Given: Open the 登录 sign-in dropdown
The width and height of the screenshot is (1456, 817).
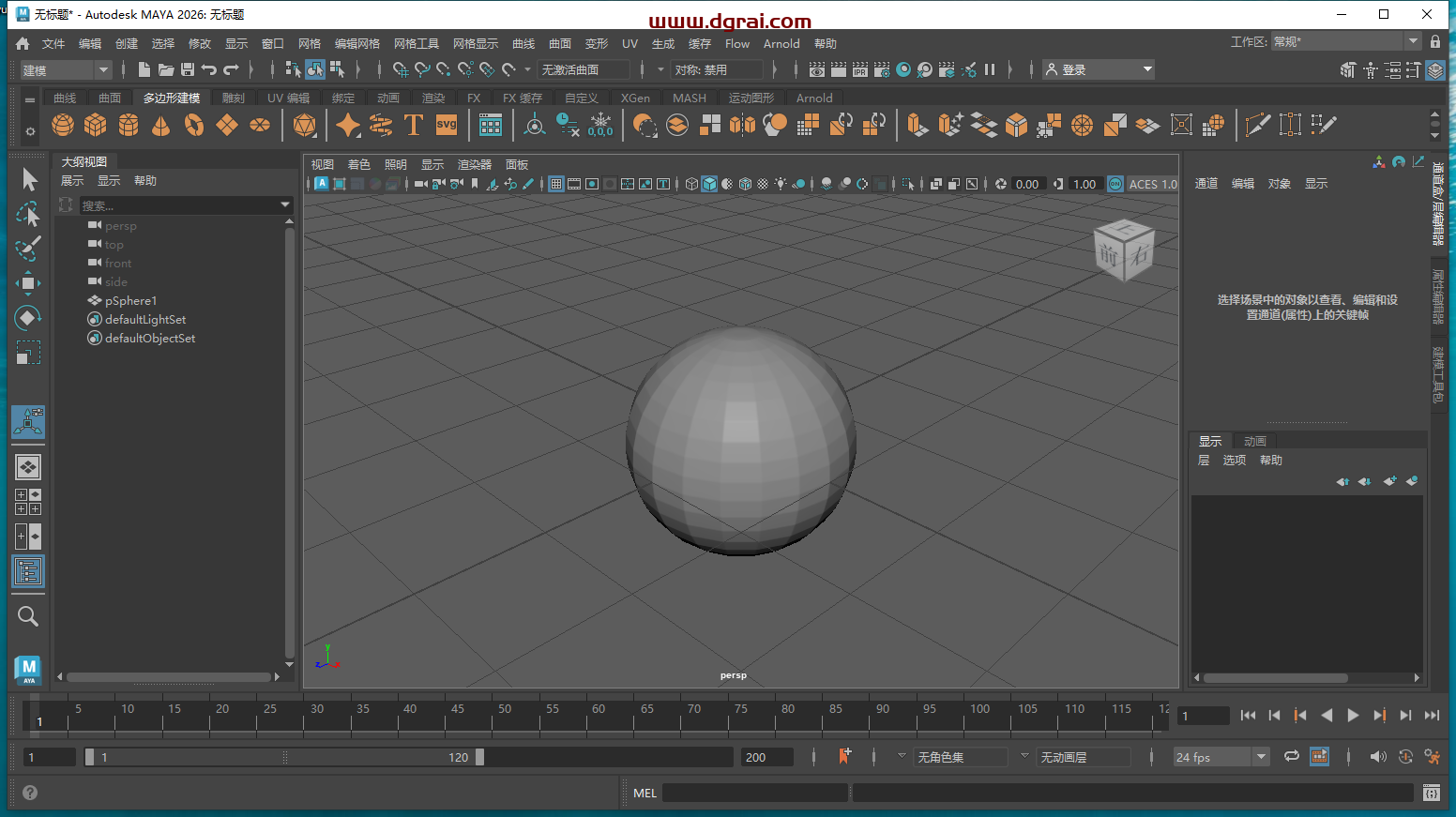Looking at the screenshot, I should [x=1099, y=69].
